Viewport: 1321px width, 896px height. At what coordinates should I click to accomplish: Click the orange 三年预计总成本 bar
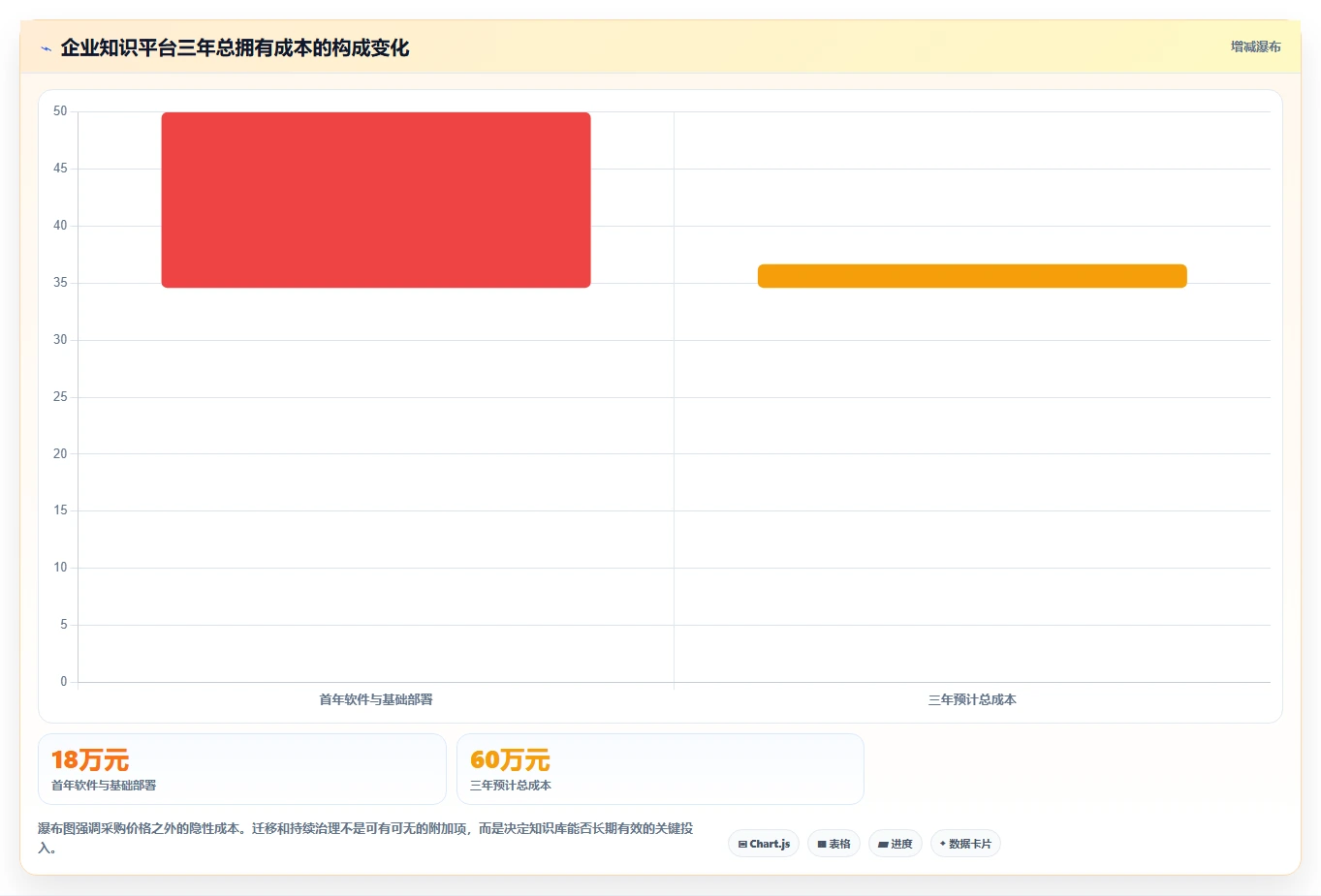(x=972, y=276)
